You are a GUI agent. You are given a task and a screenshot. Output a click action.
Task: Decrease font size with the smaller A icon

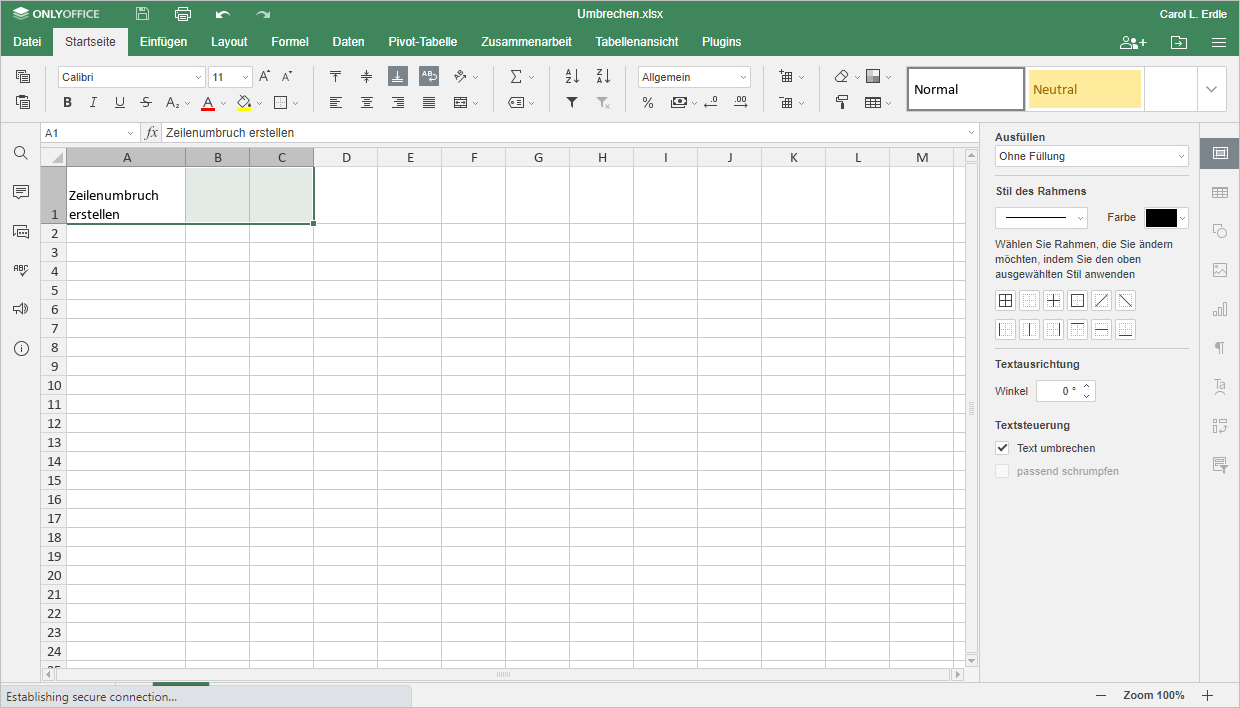tap(287, 77)
